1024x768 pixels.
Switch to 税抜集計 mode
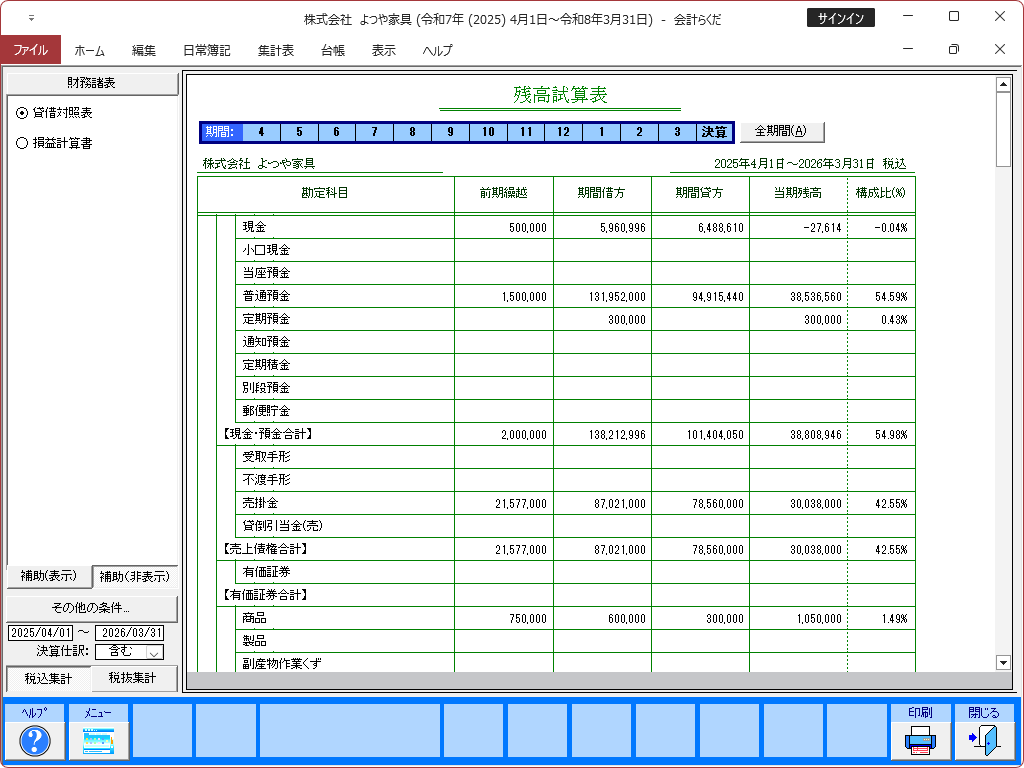(x=134, y=679)
